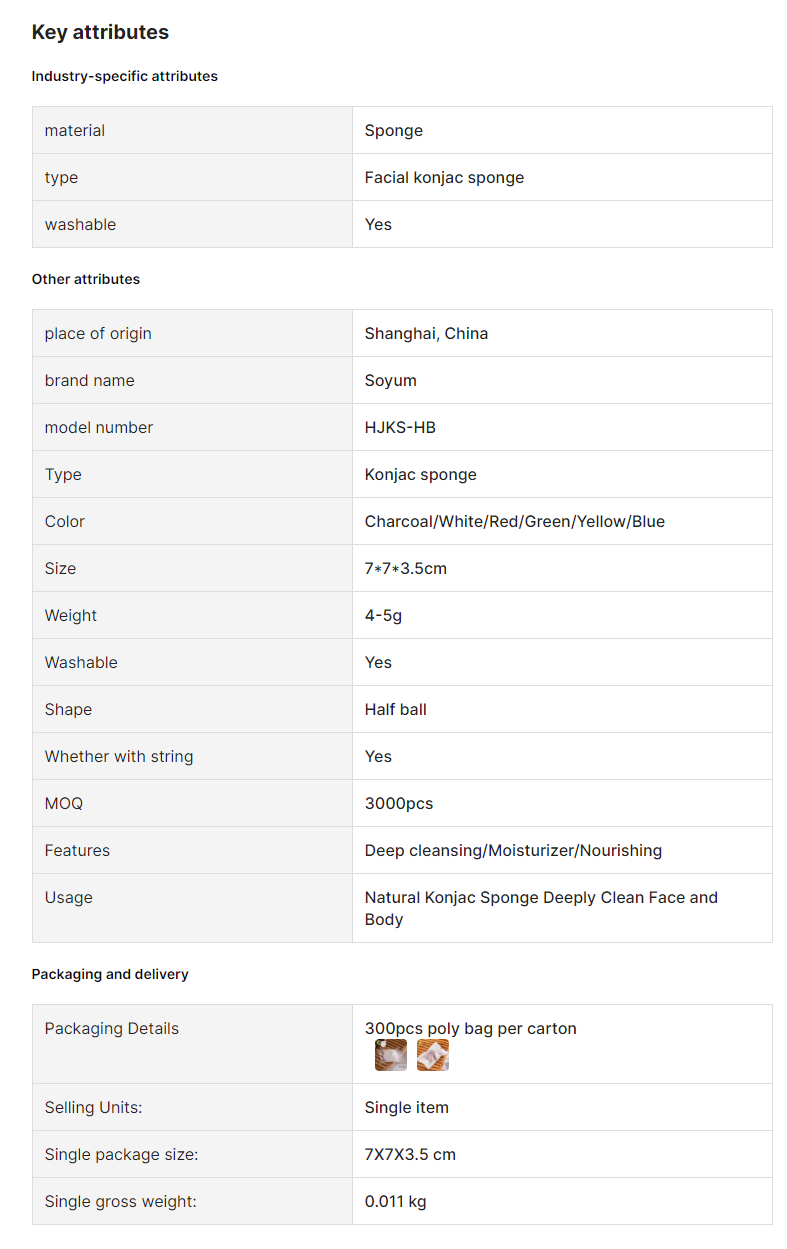787x1249 pixels.
Task: Select the Natural Konjac Sponge usage text
Action: coord(541,908)
